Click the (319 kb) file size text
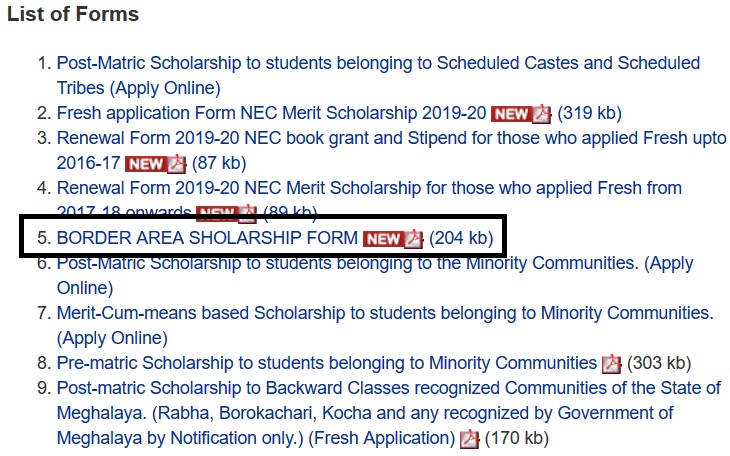This screenshot has width=730, height=456. point(590,113)
